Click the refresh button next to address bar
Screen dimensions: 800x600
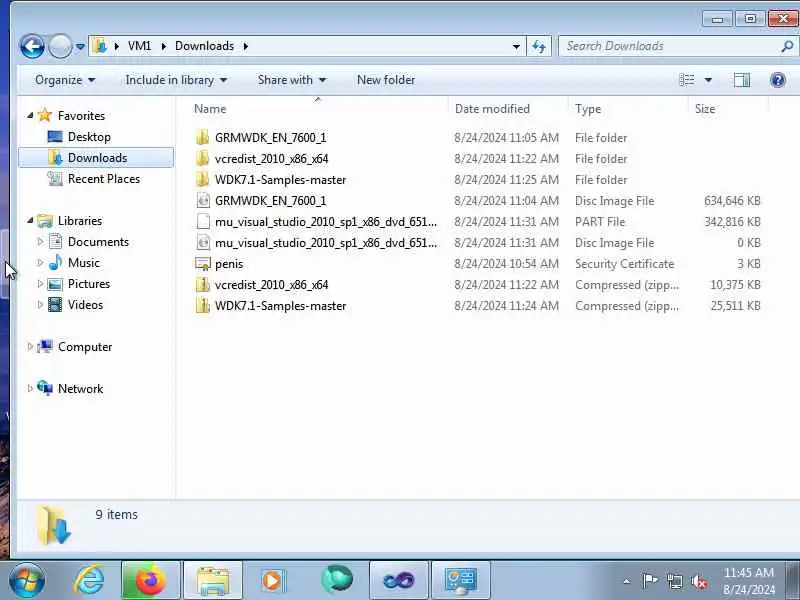click(x=539, y=46)
